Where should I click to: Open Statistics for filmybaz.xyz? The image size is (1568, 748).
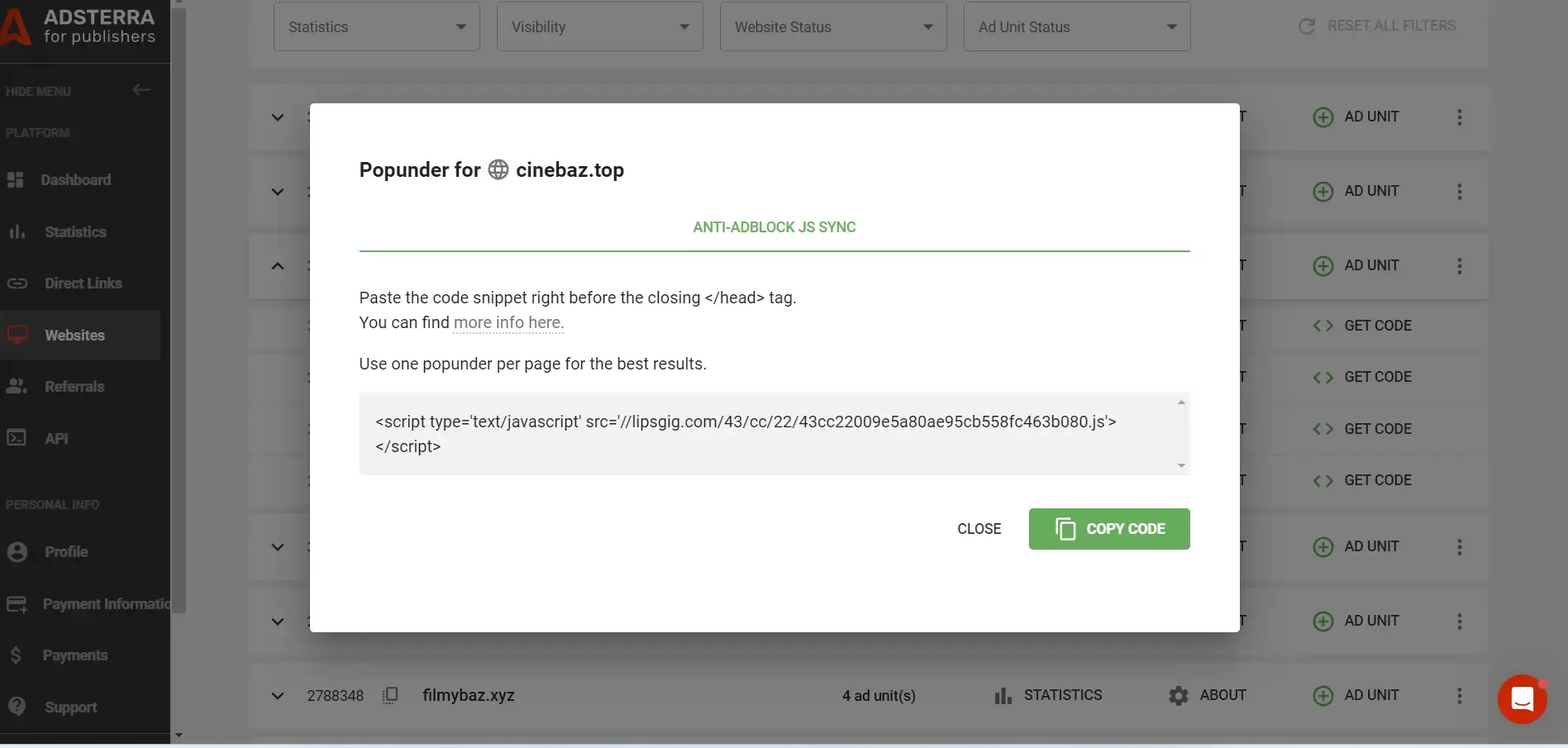[x=1048, y=695]
